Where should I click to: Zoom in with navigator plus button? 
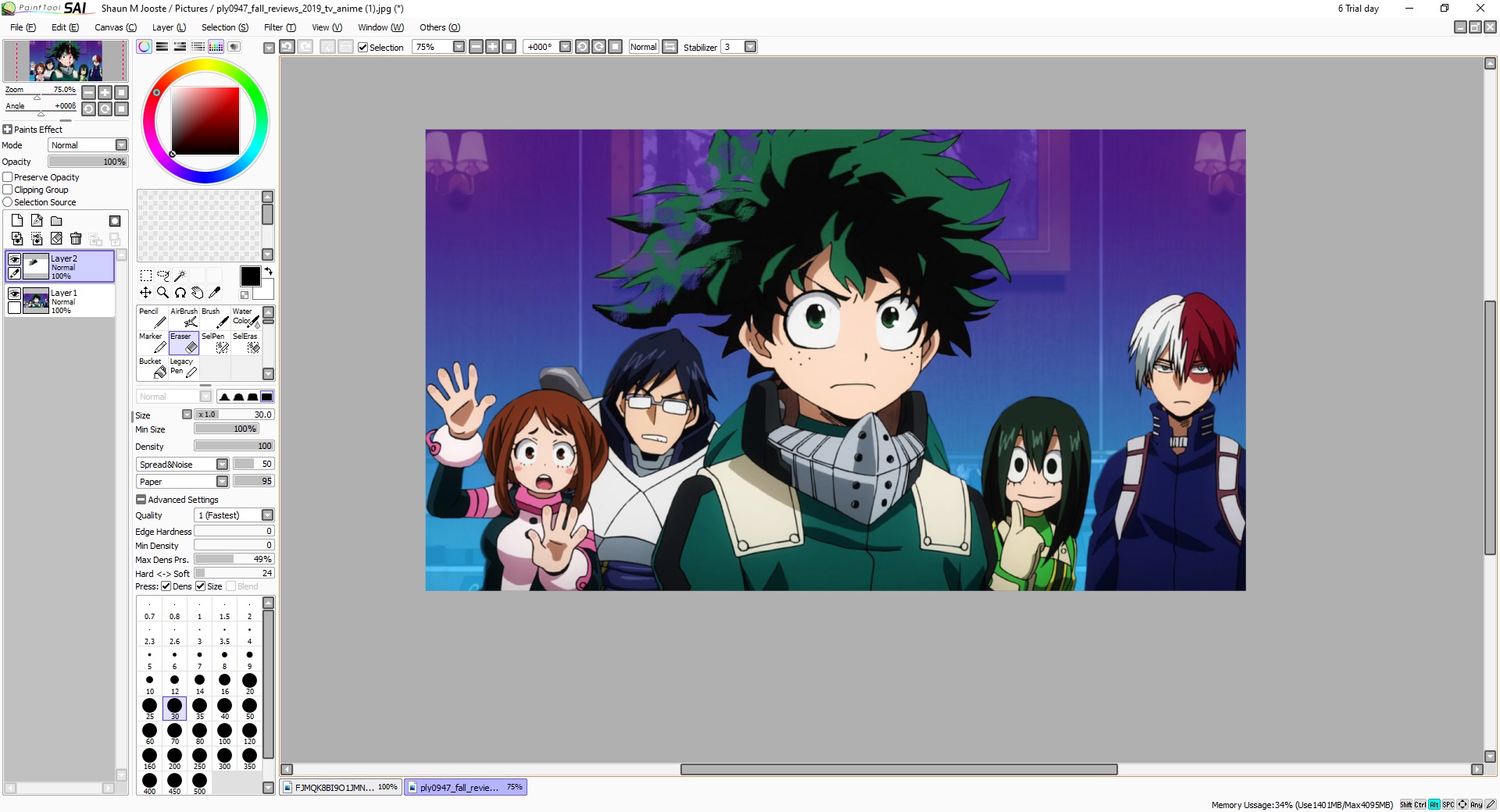point(105,92)
